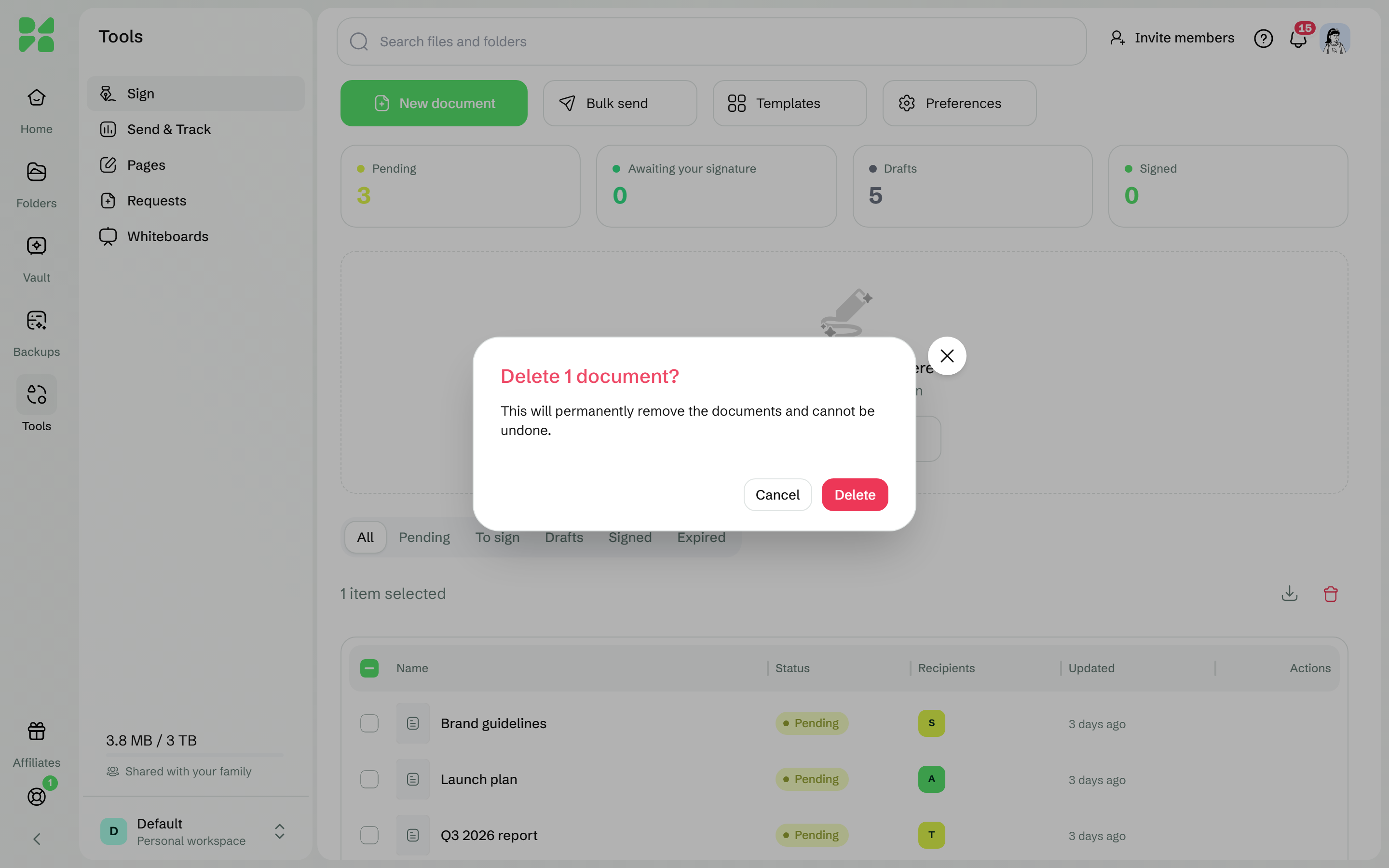
Task: Click recipient badge S
Action: coord(931,723)
